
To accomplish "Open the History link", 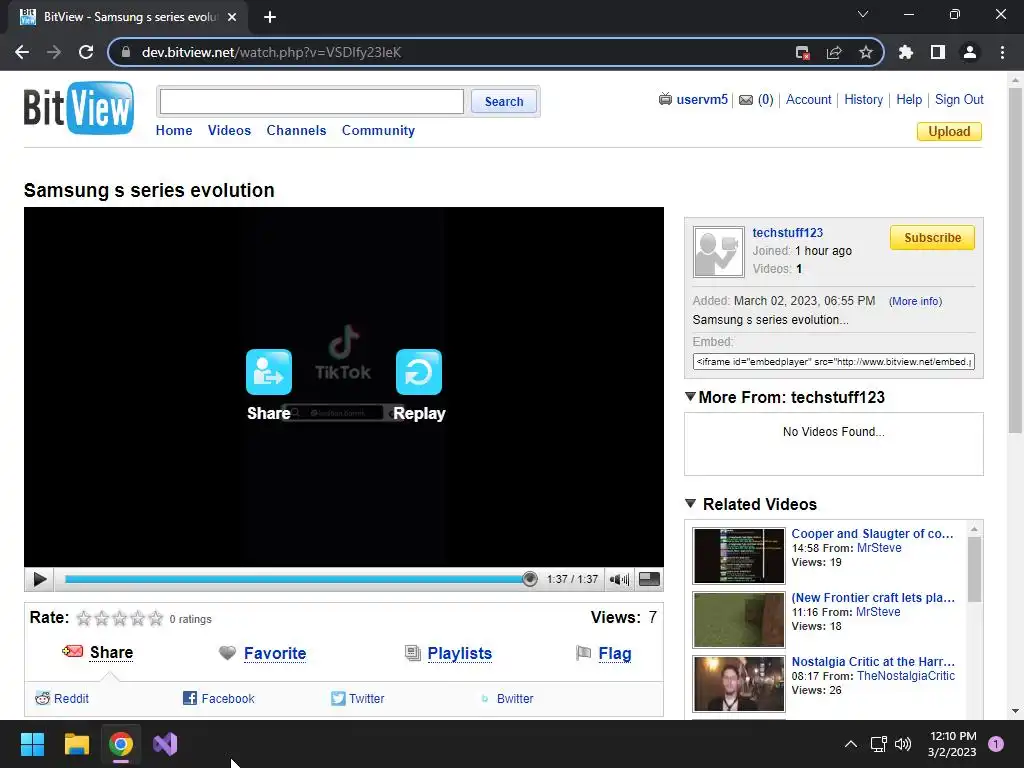I will (863, 99).
